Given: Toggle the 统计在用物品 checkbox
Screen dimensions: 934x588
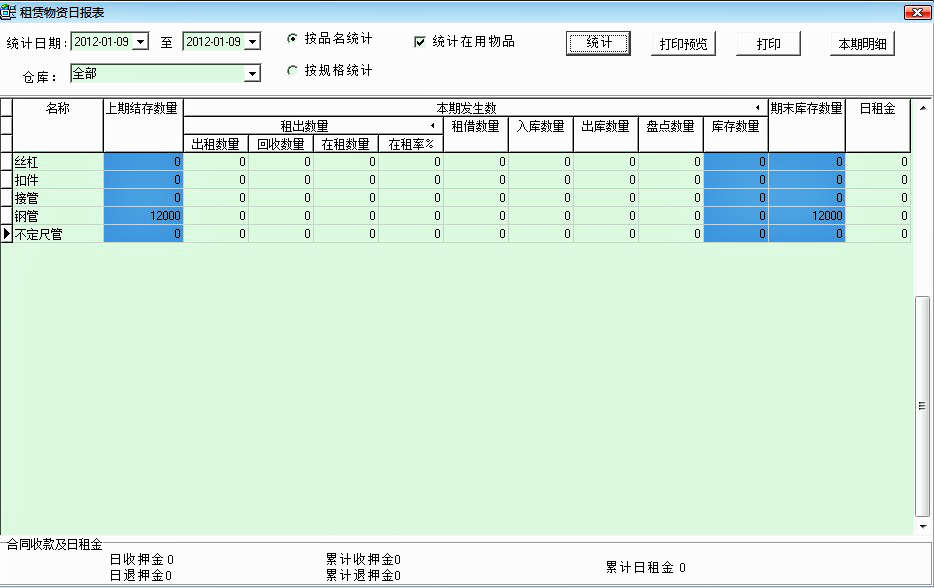Looking at the screenshot, I should tap(419, 42).
